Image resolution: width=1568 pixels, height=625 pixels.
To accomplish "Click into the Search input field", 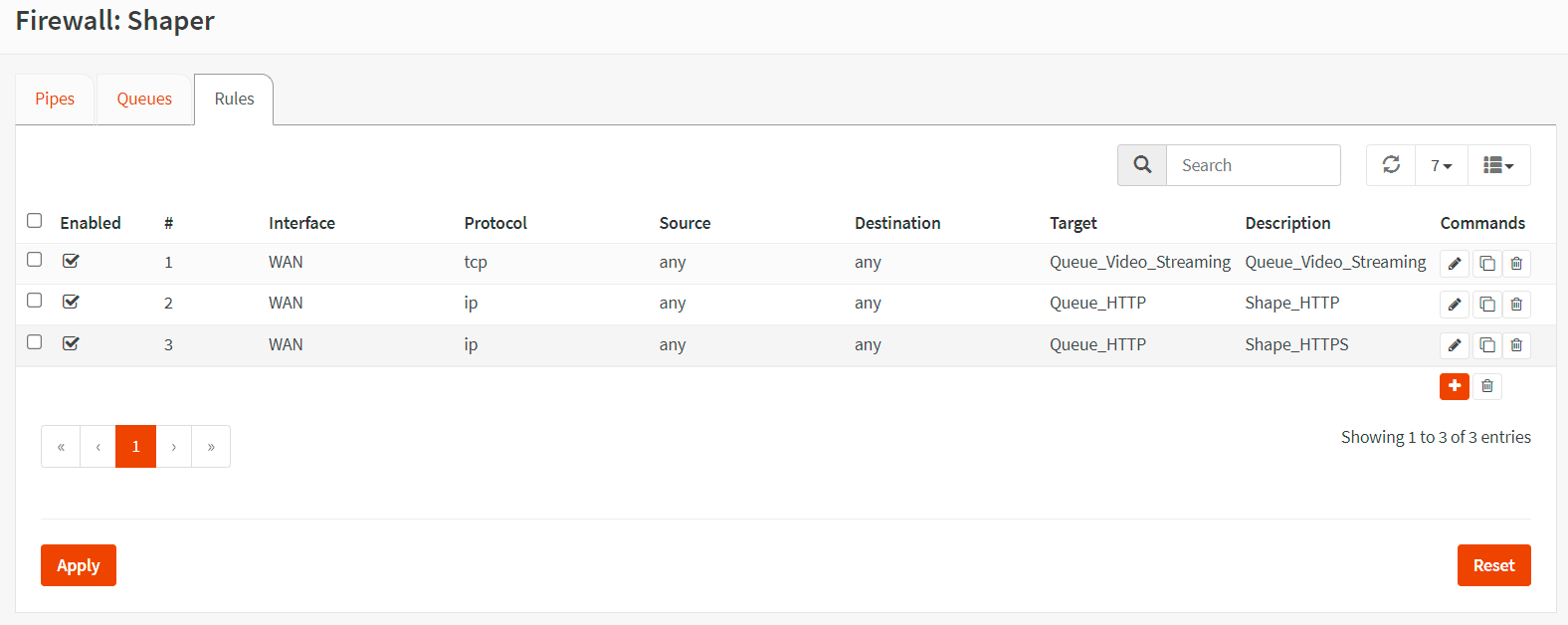I will [1253, 165].
